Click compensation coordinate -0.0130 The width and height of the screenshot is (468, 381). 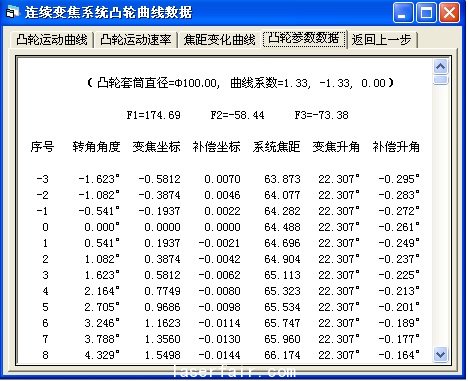[219, 339]
